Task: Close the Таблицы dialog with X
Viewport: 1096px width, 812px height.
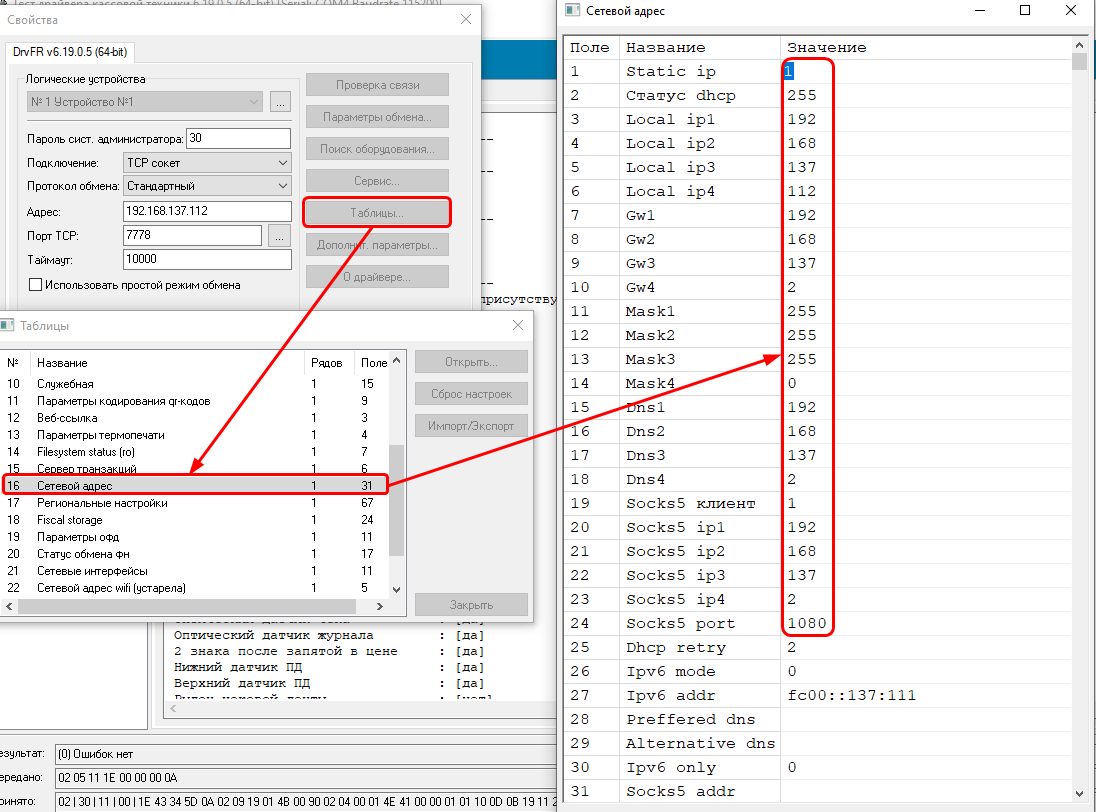Action: pyautogui.click(x=518, y=326)
